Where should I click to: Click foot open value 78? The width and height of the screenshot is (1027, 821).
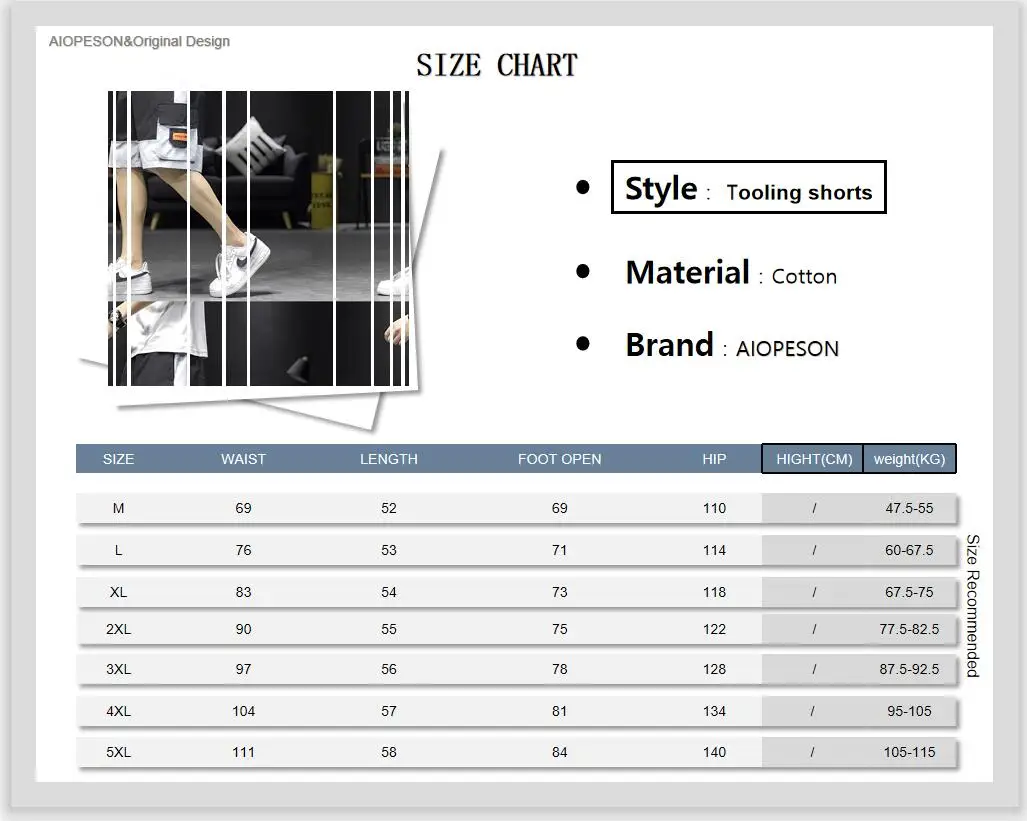tap(559, 669)
